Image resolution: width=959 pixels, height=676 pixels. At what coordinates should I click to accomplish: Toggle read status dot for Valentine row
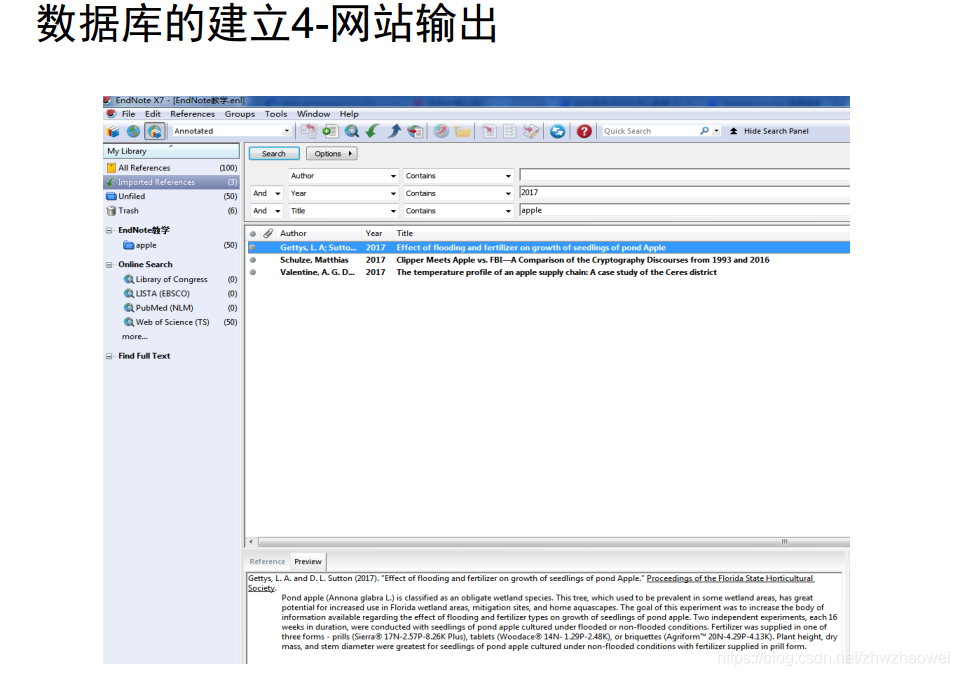click(x=253, y=272)
